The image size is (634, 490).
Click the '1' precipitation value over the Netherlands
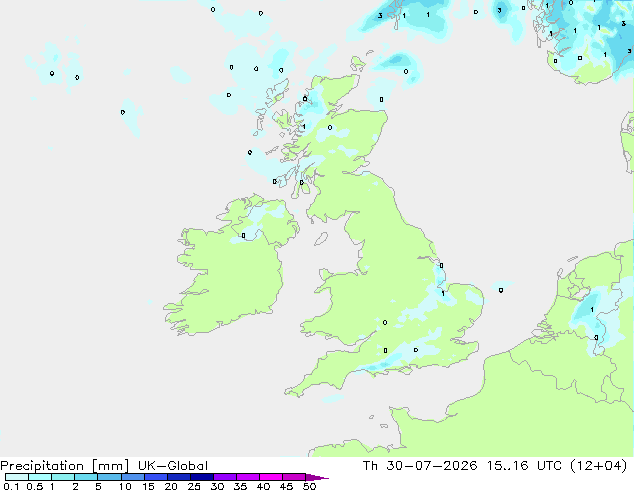pyautogui.click(x=592, y=310)
